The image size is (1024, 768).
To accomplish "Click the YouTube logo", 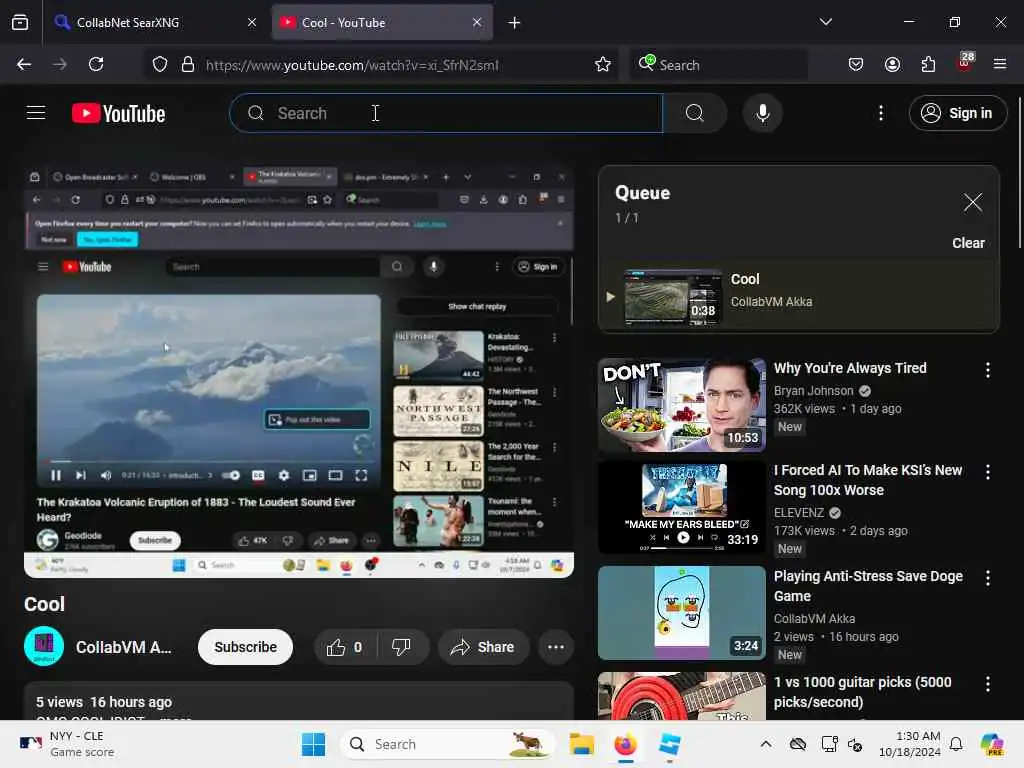I will (x=118, y=114).
